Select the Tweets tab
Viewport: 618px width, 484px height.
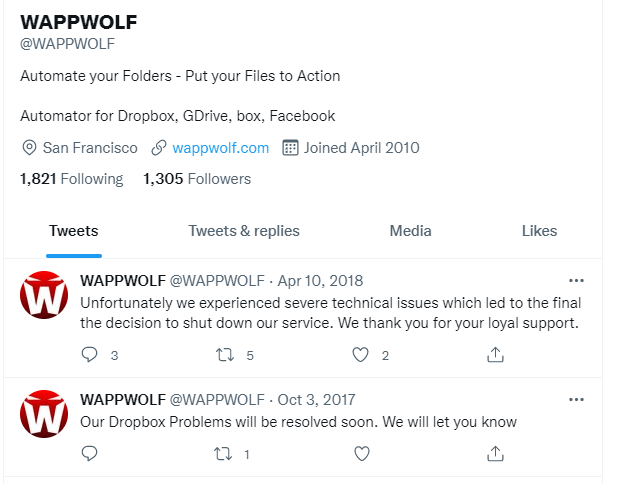[74, 231]
